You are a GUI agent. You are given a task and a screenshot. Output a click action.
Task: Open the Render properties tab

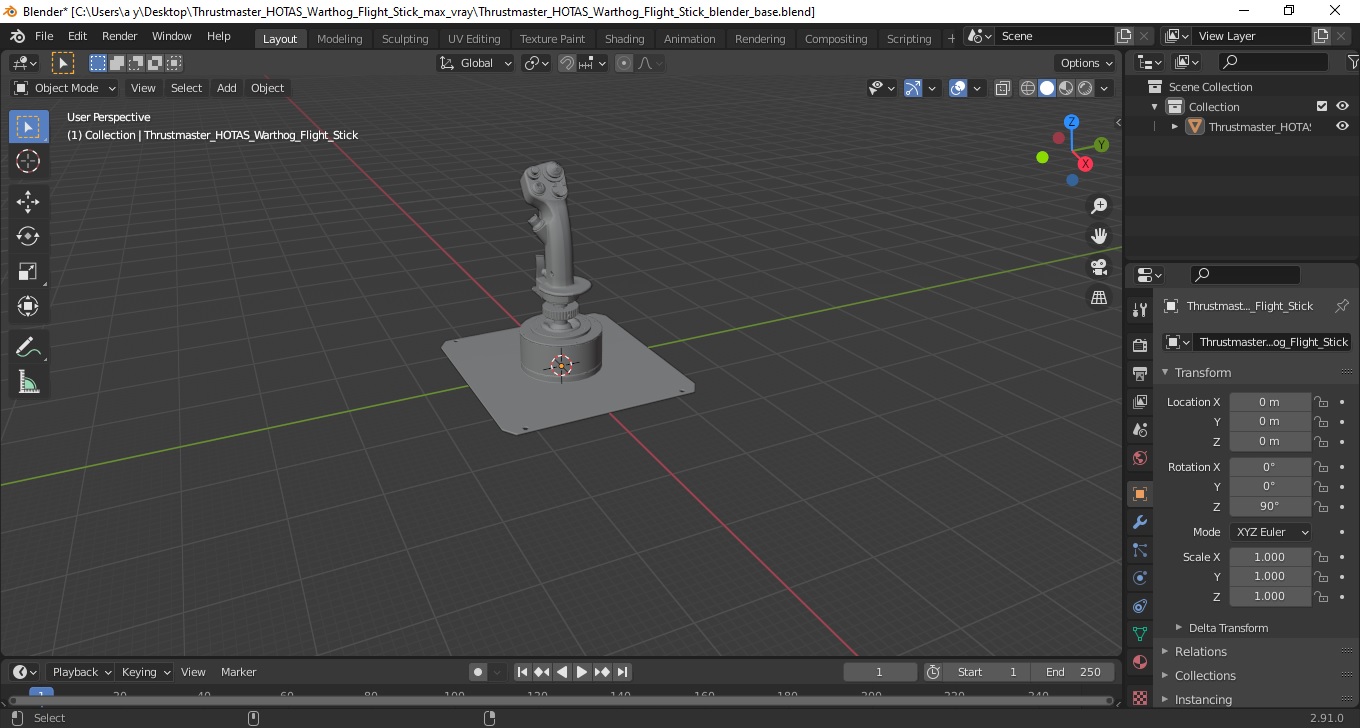(x=1139, y=345)
